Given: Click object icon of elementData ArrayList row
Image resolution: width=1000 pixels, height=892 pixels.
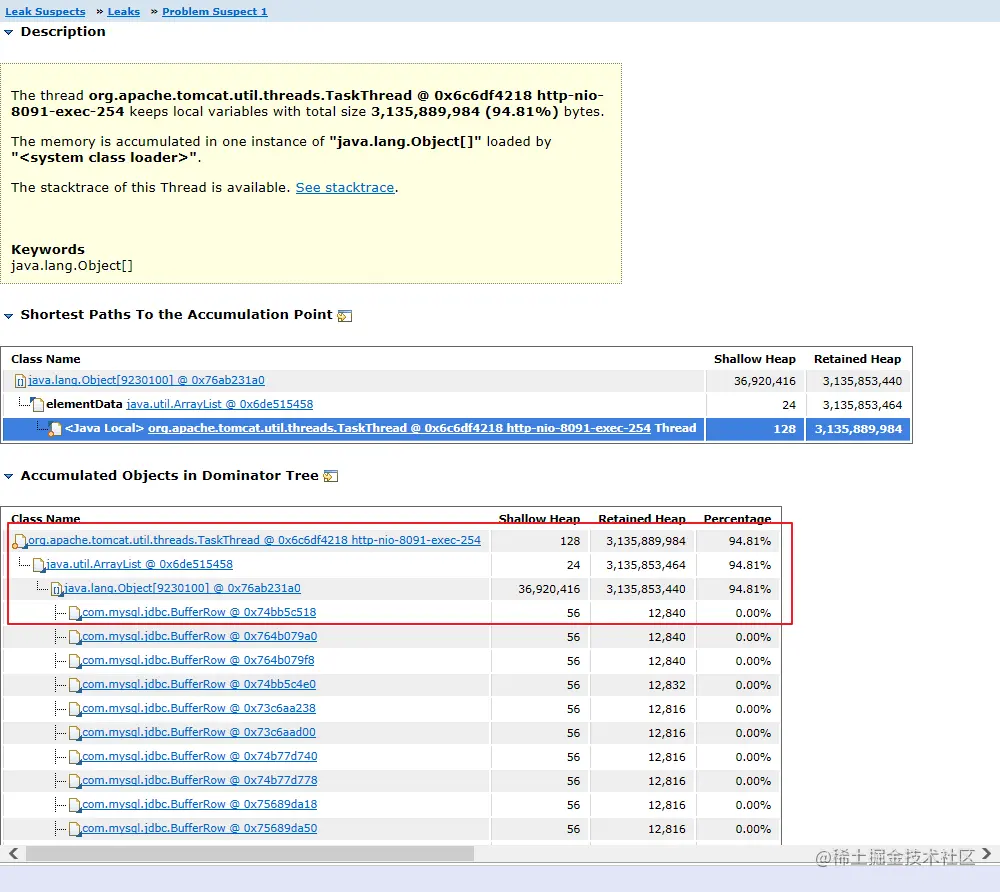Looking at the screenshot, I should 38,405.
